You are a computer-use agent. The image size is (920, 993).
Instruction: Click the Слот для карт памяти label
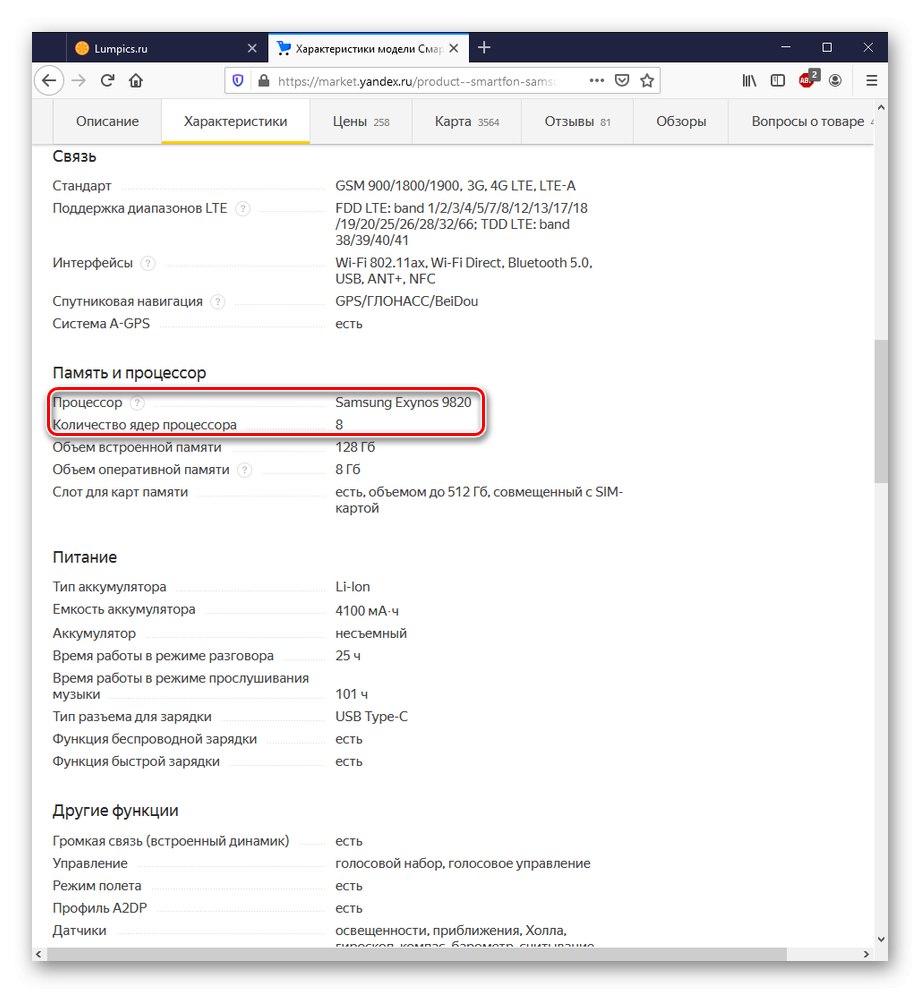click(120, 492)
